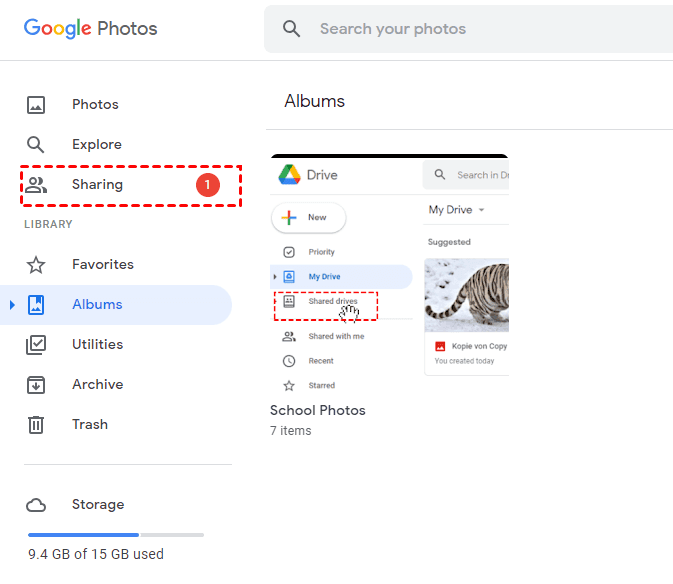
Task: Click the Google Photos logo
Action: pos(91,28)
